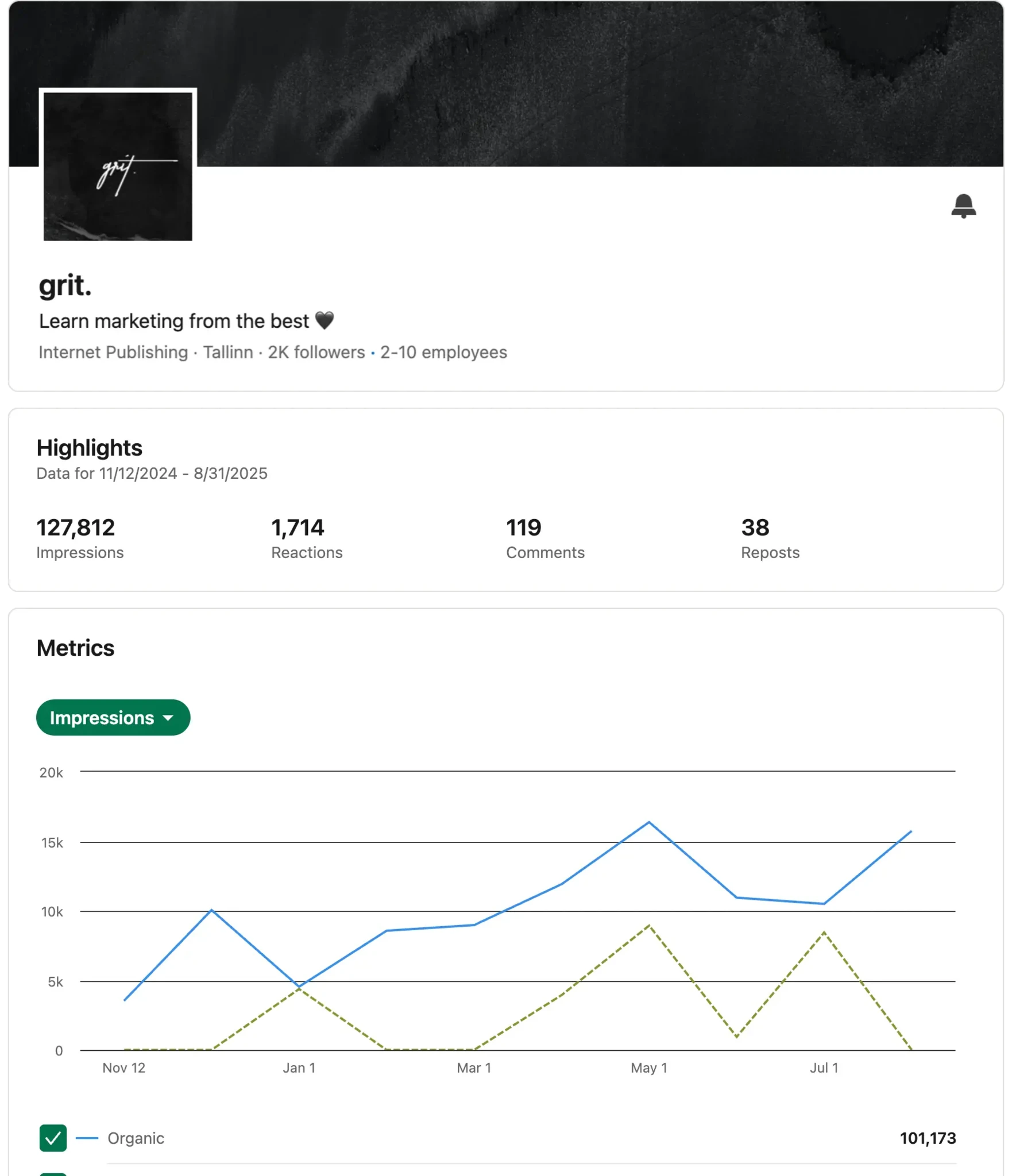
Task: Click the black heart emoji in tagline
Action: 325,320
